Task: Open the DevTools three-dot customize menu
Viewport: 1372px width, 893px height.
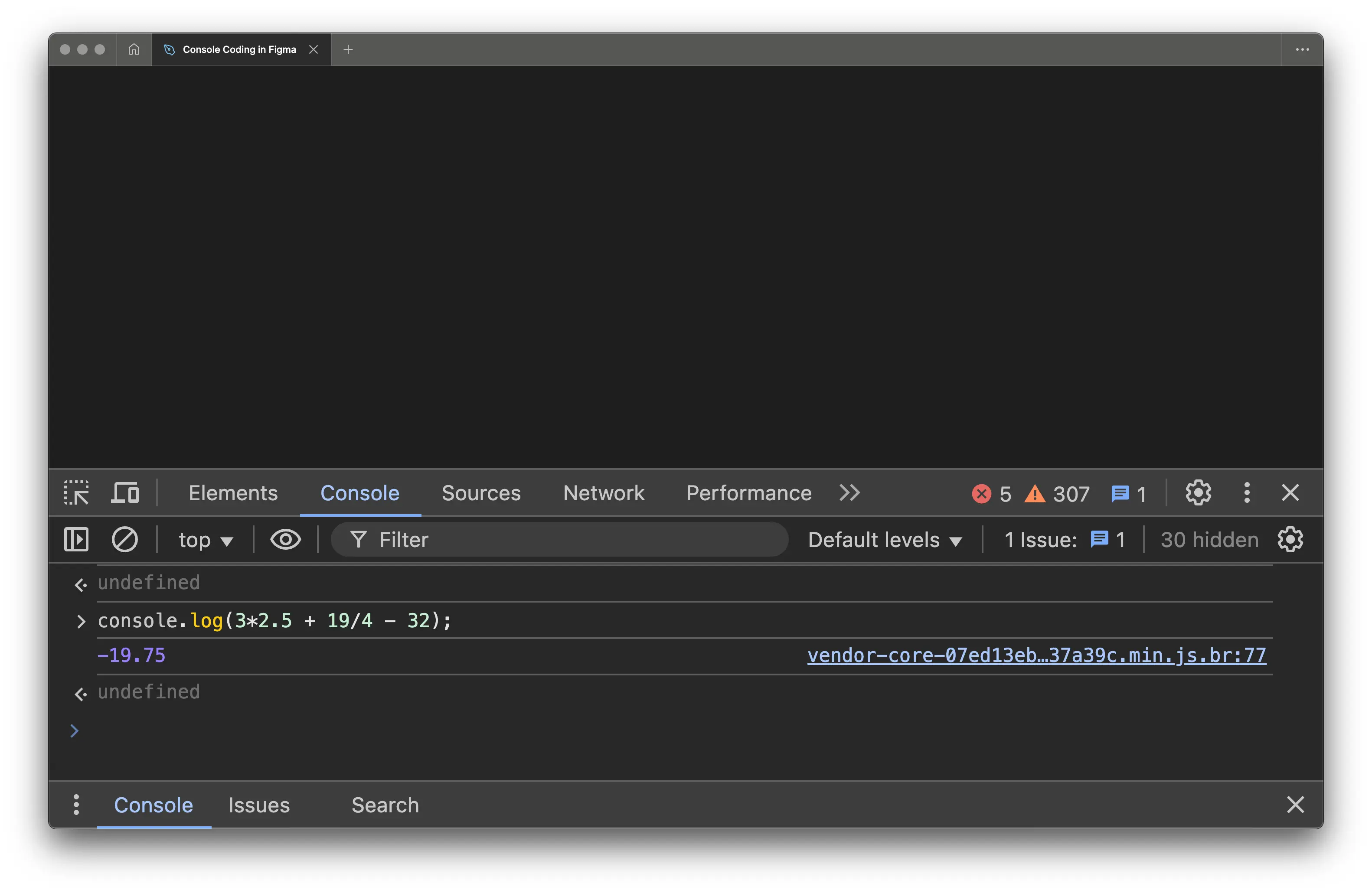Action: point(1246,493)
